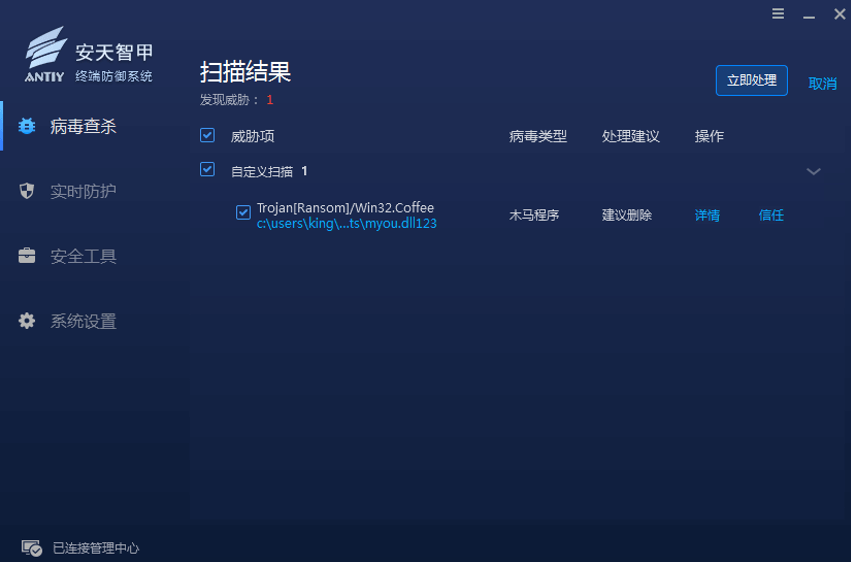Collapse the 自定义扫描 group with the chevron

pyautogui.click(x=813, y=171)
